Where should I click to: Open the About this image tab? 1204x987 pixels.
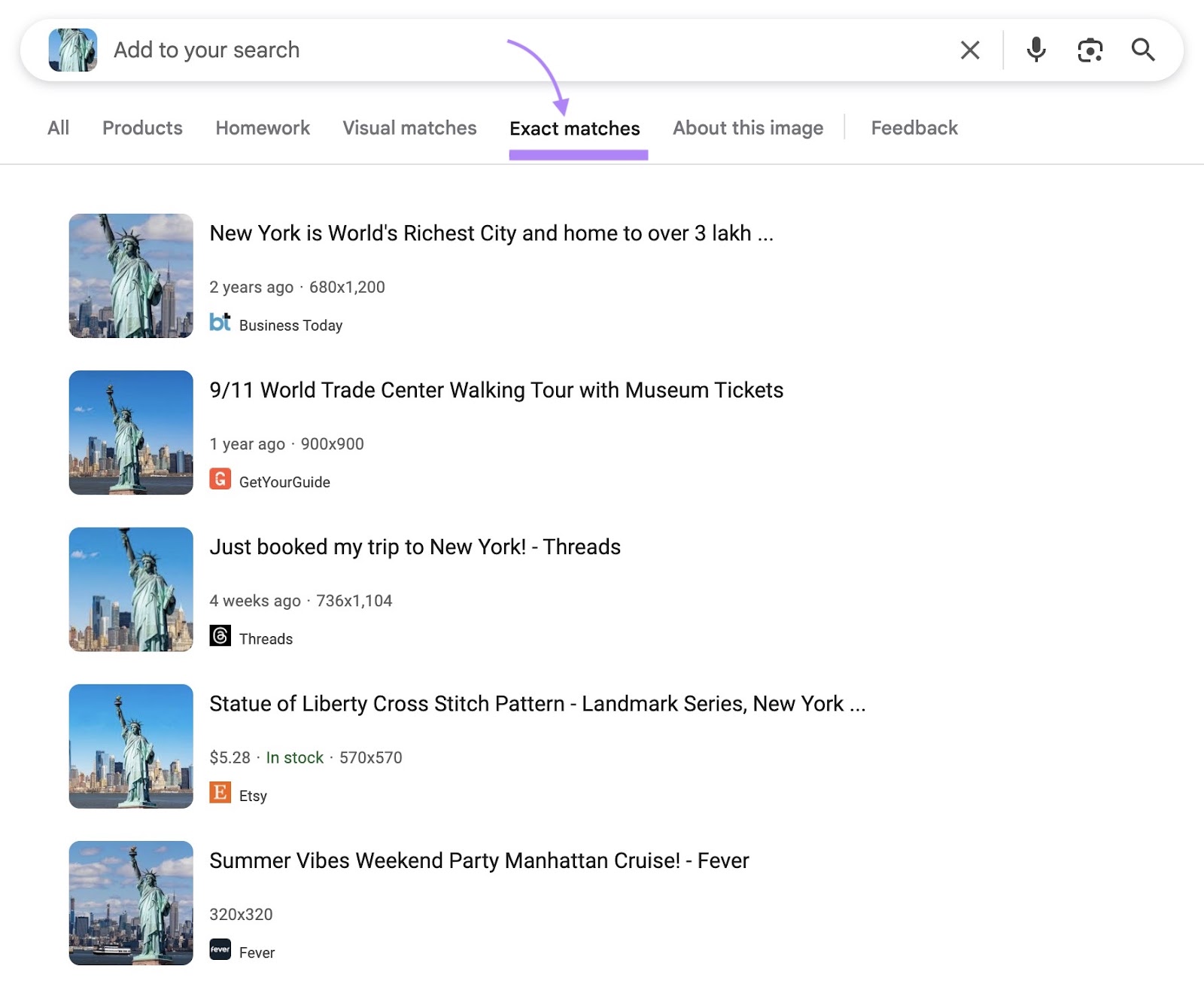(x=747, y=128)
